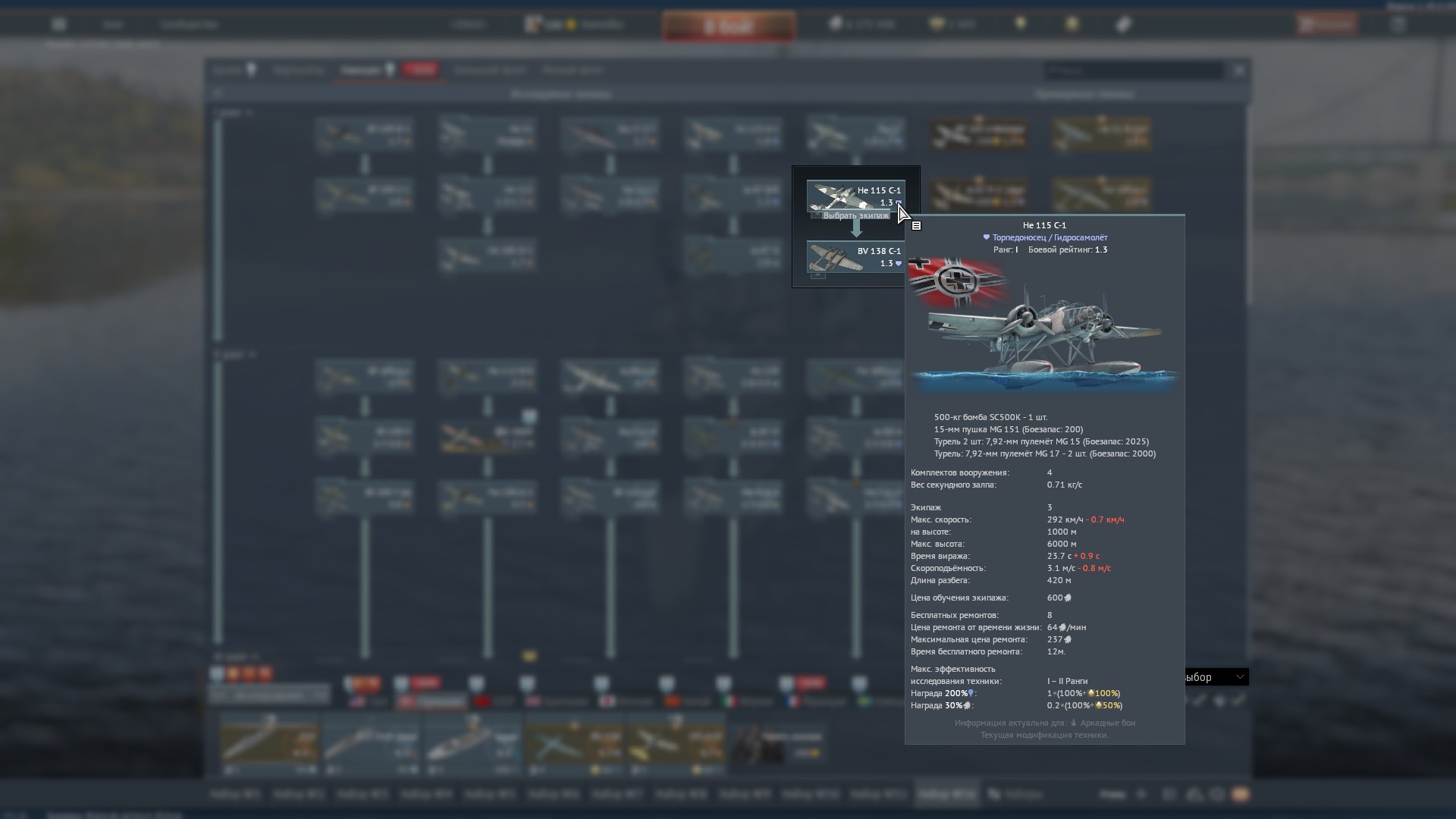Open the hamburger main menu icon
The width and height of the screenshot is (1456, 819).
[x=59, y=24]
